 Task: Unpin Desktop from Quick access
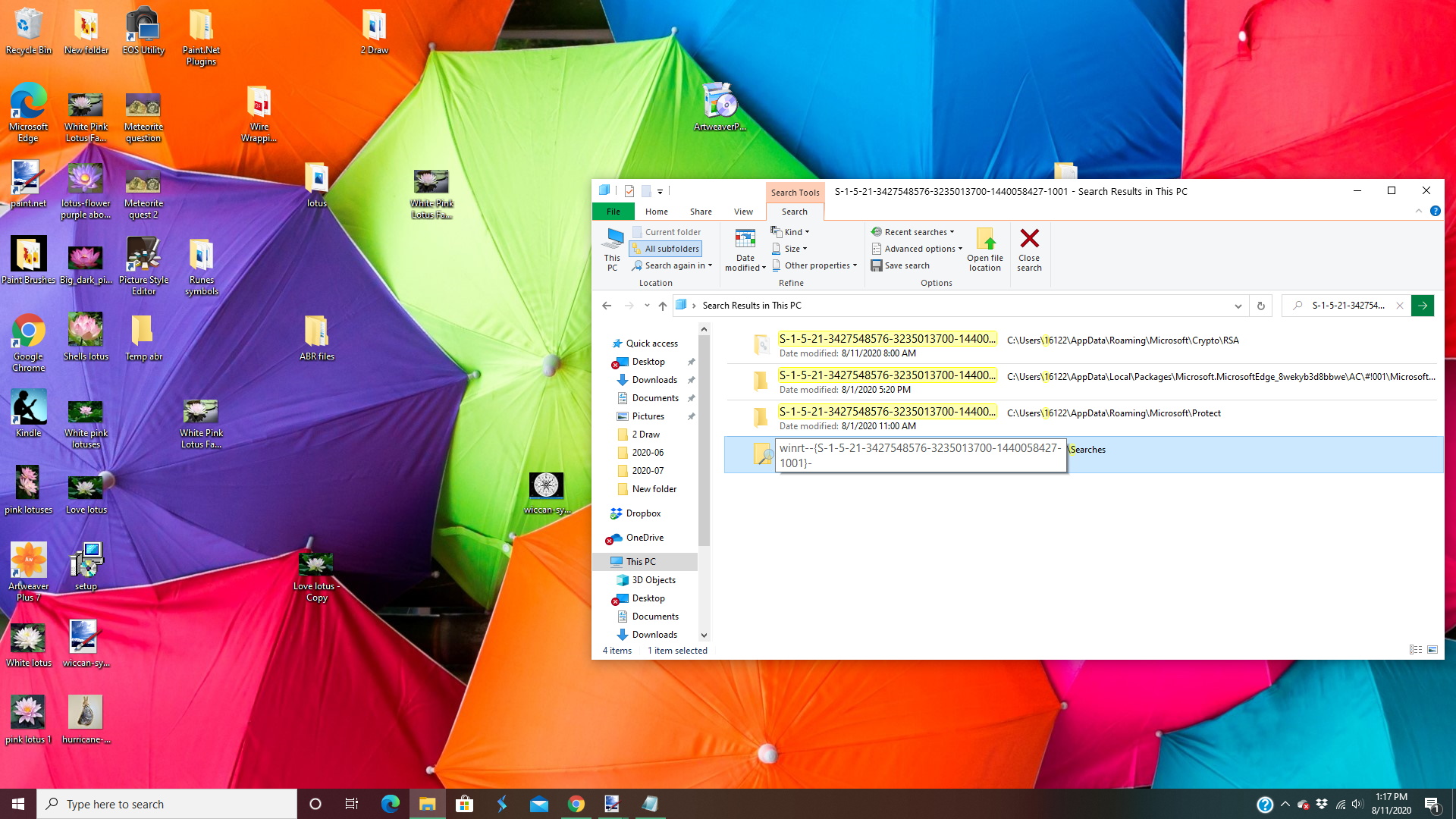(691, 362)
